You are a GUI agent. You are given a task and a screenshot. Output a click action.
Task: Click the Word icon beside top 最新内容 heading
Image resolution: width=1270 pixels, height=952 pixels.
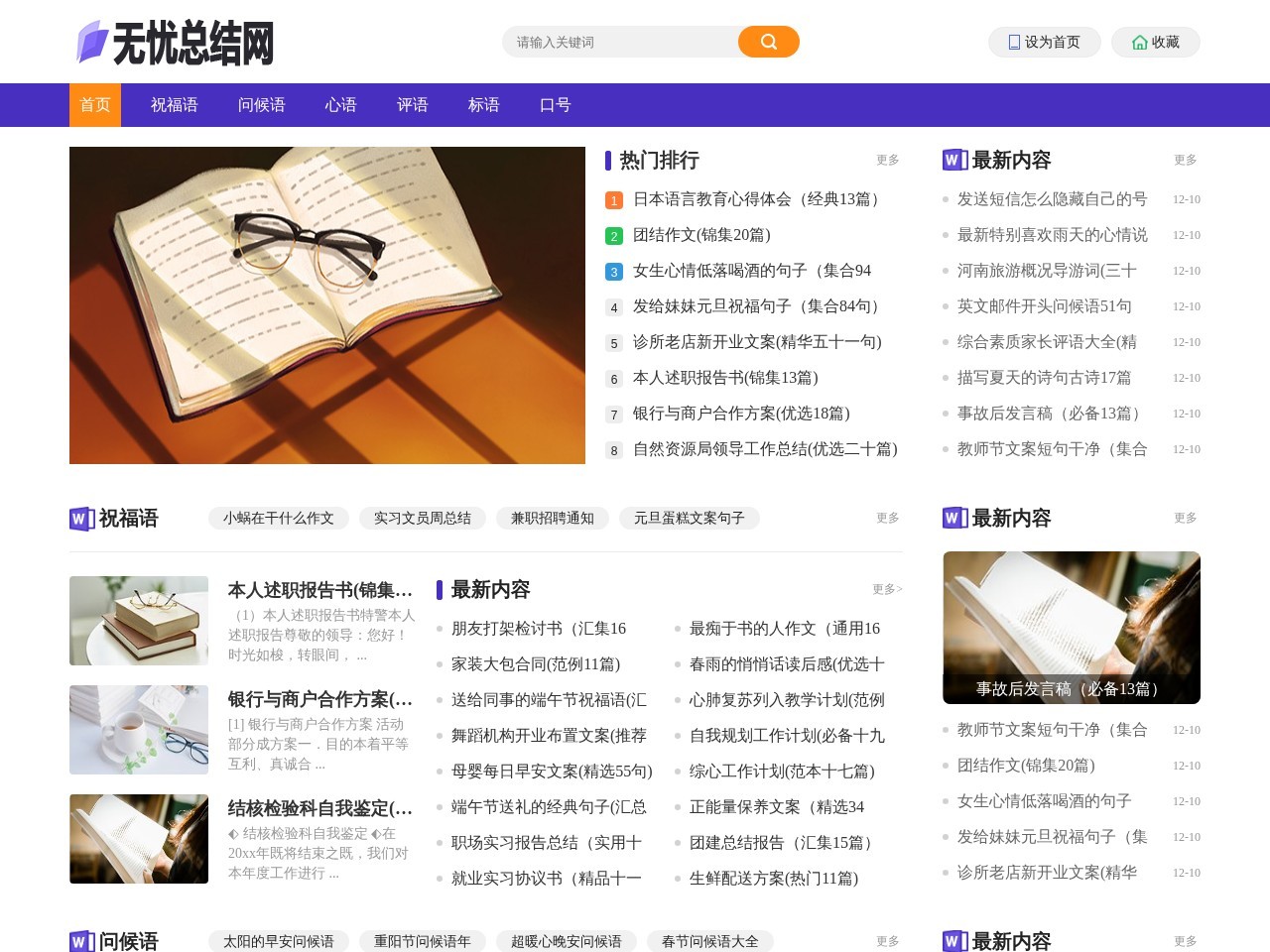952,160
